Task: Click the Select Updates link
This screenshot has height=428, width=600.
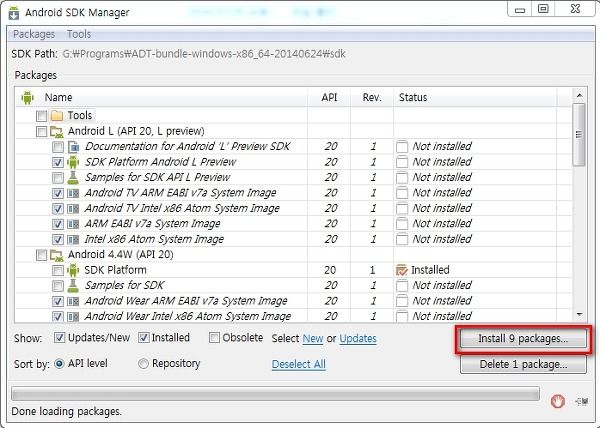Action: (x=358, y=338)
